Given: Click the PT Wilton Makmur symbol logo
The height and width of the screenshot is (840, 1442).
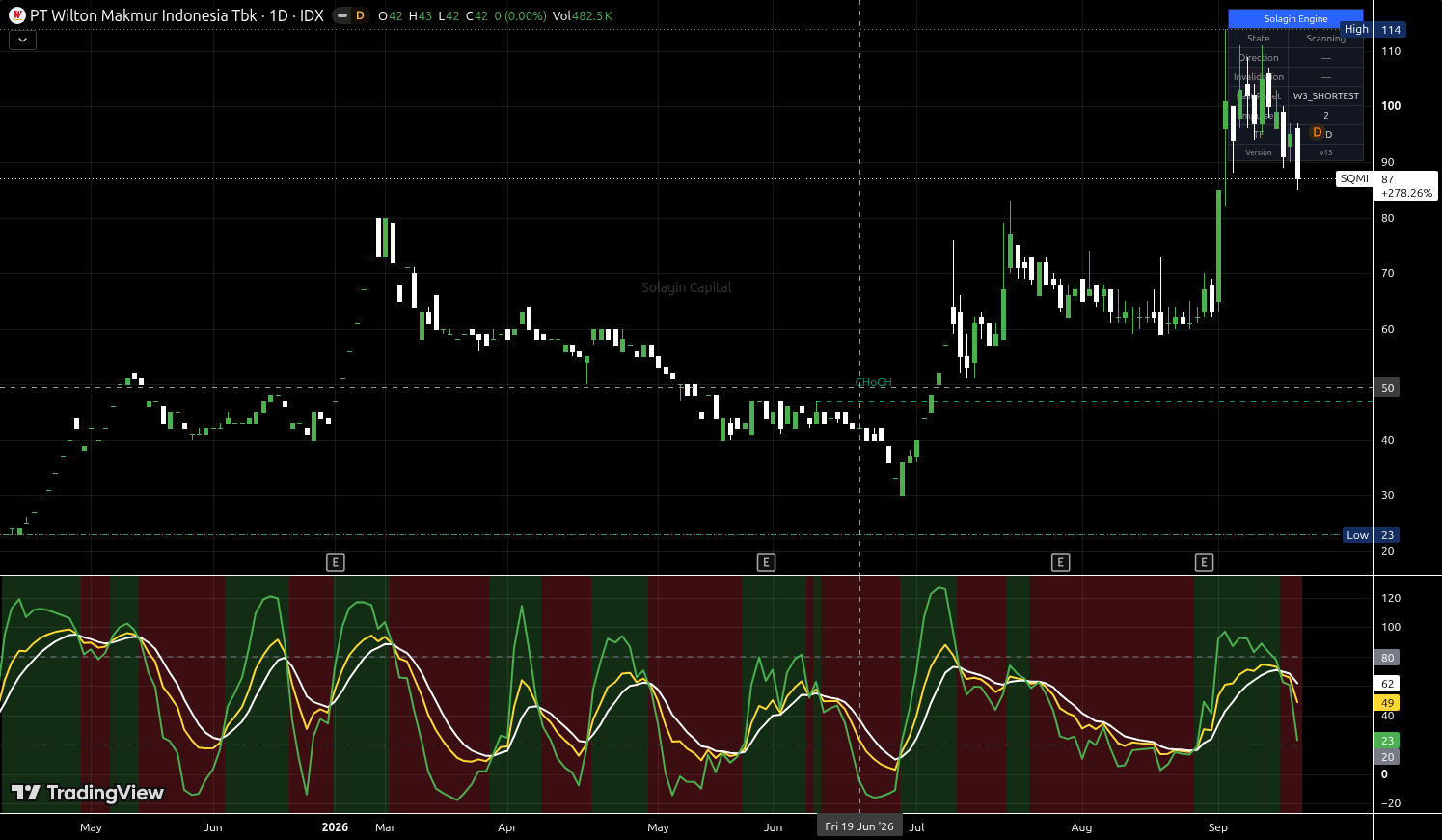Looking at the screenshot, I should (17, 15).
